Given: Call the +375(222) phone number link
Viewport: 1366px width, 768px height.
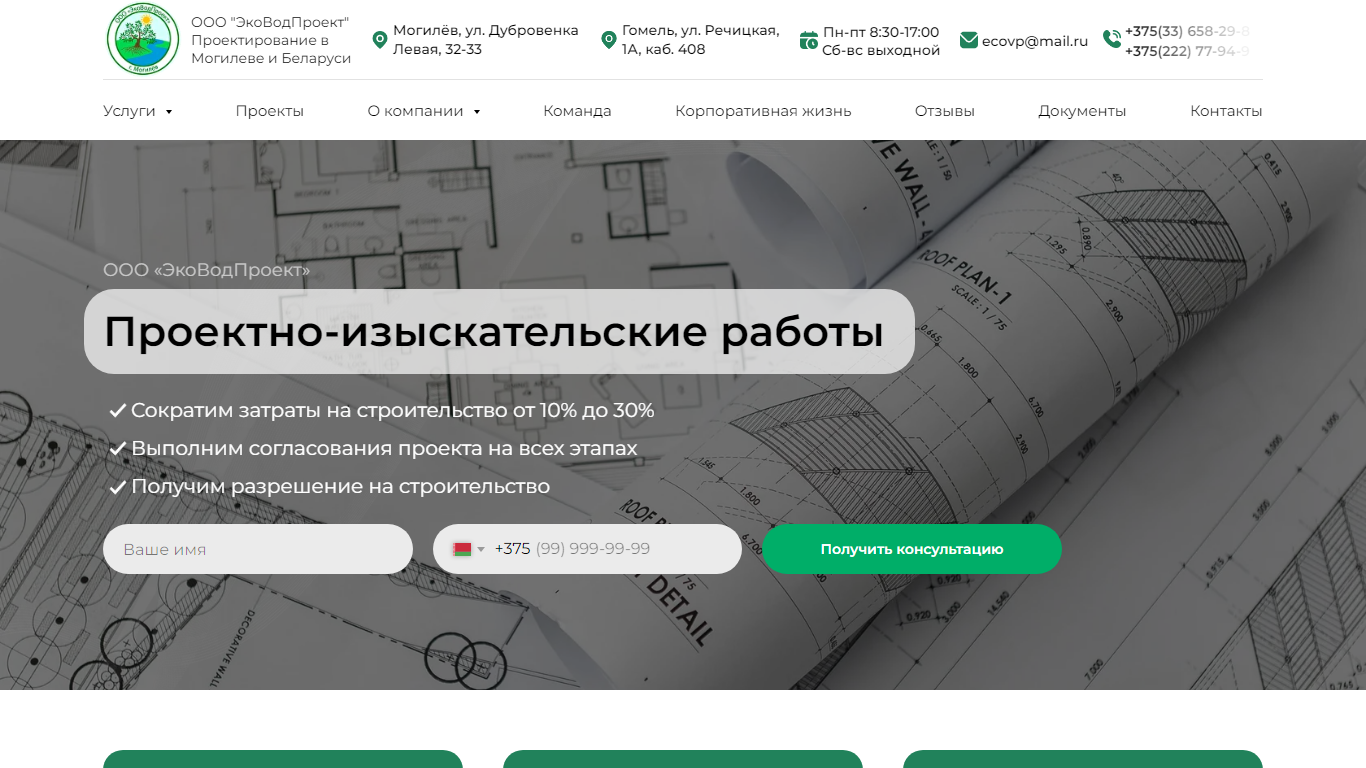Looking at the screenshot, I should pos(1187,51).
